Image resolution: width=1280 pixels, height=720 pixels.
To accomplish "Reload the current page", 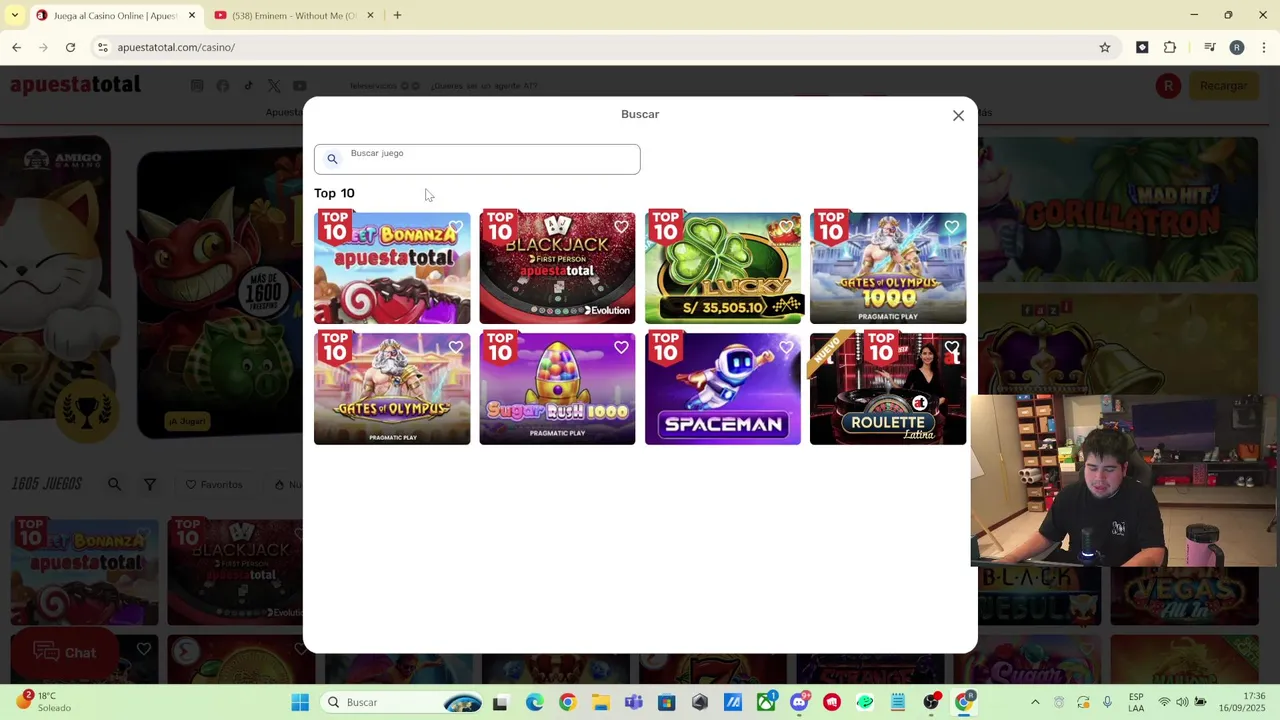I will point(70,47).
